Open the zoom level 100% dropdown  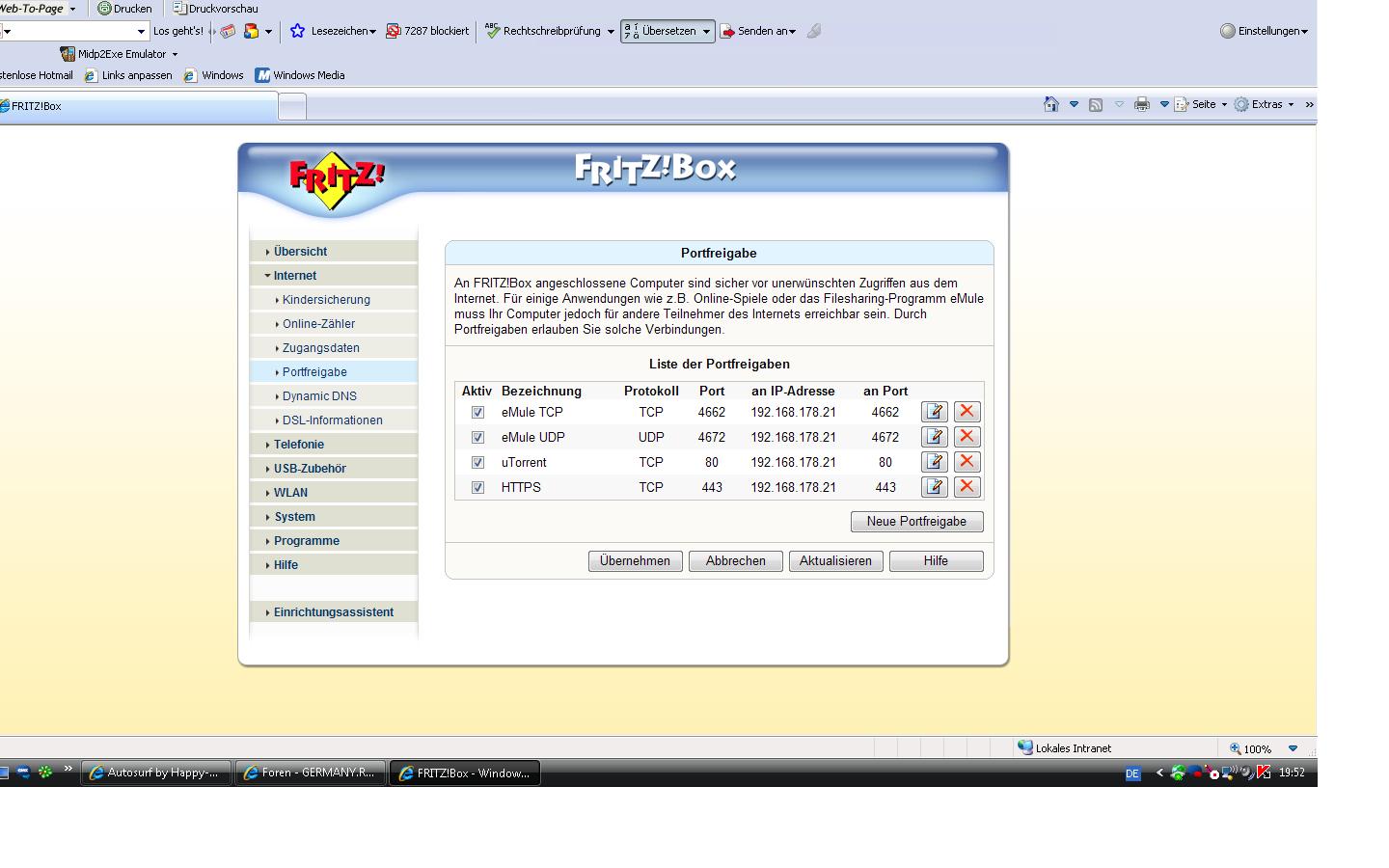[x=1293, y=748]
